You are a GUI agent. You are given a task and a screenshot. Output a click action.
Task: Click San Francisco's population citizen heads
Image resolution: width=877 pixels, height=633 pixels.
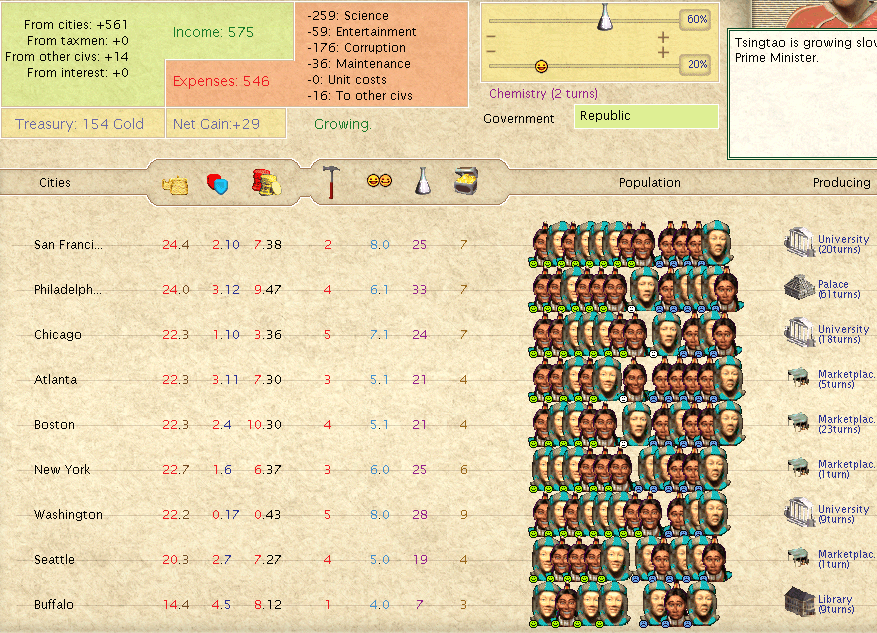tap(631, 244)
